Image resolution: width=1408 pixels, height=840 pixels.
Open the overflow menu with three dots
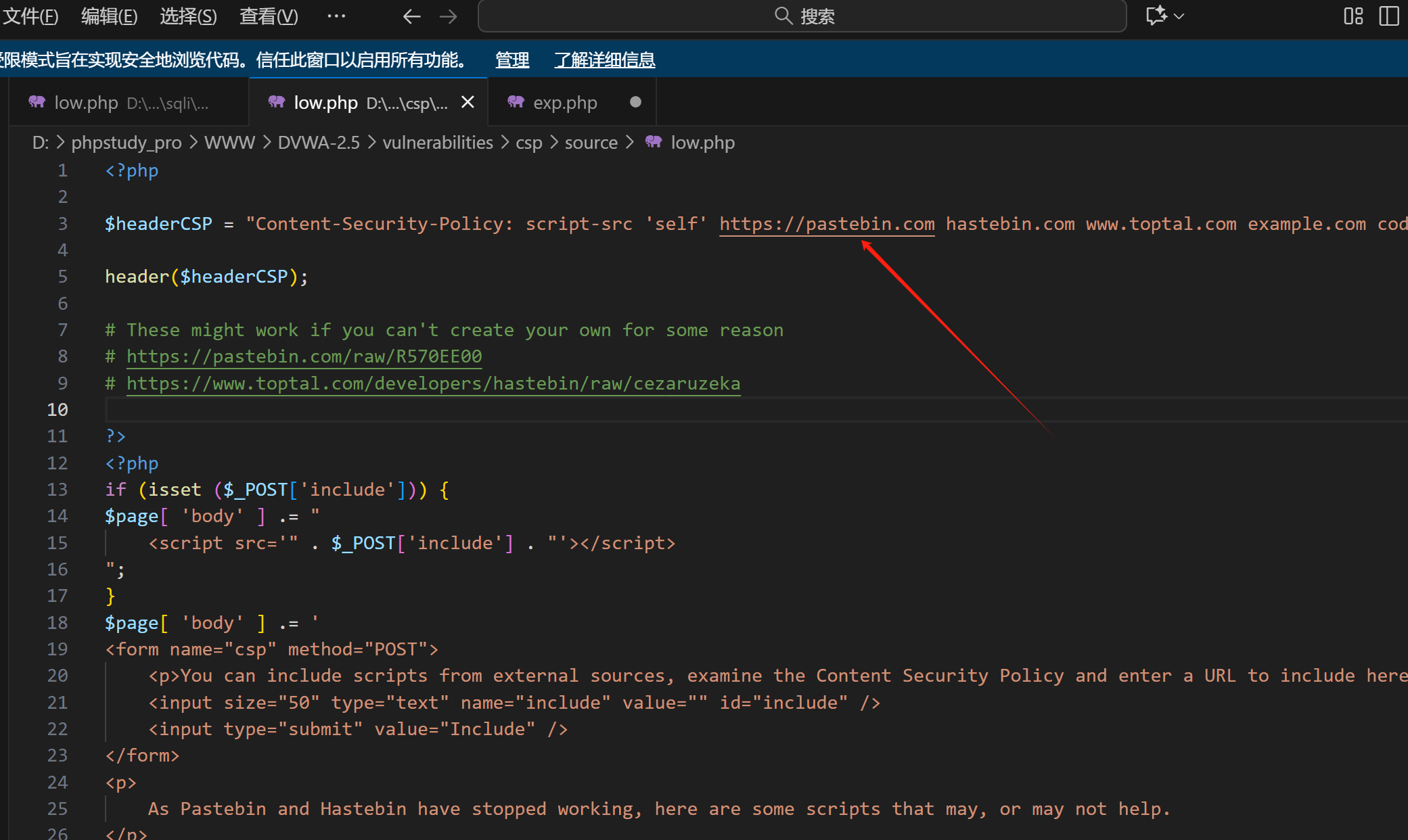pyautogui.click(x=336, y=16)
